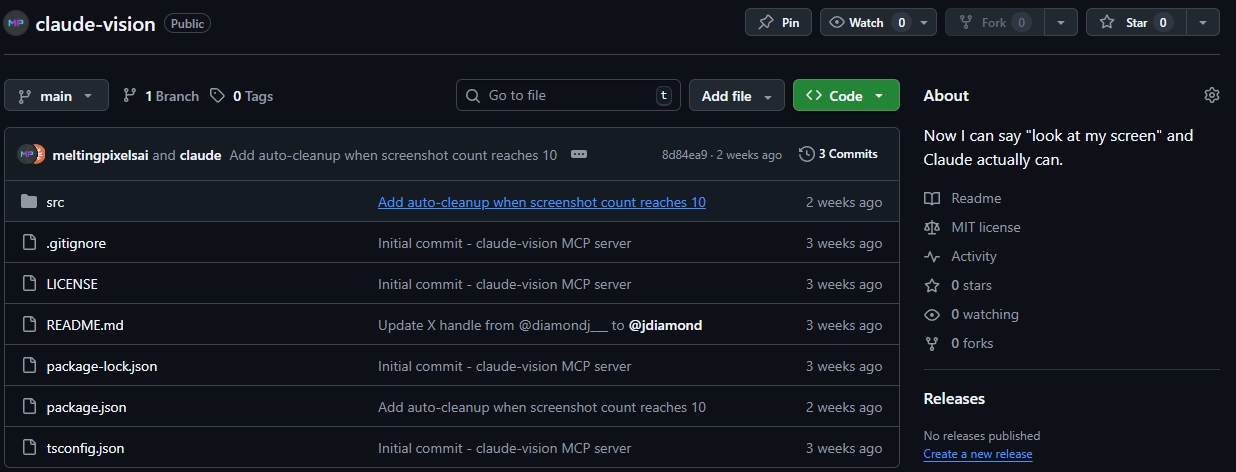View the 0 Tags link

click(241, 96)
